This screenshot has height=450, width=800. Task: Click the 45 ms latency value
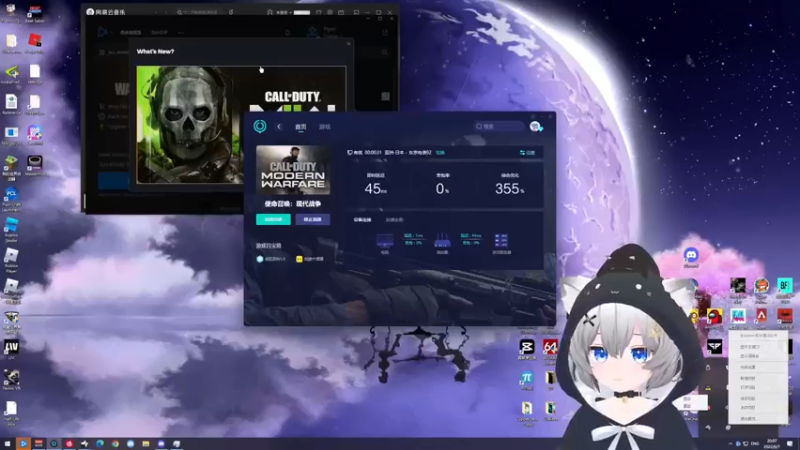(376, 189)
